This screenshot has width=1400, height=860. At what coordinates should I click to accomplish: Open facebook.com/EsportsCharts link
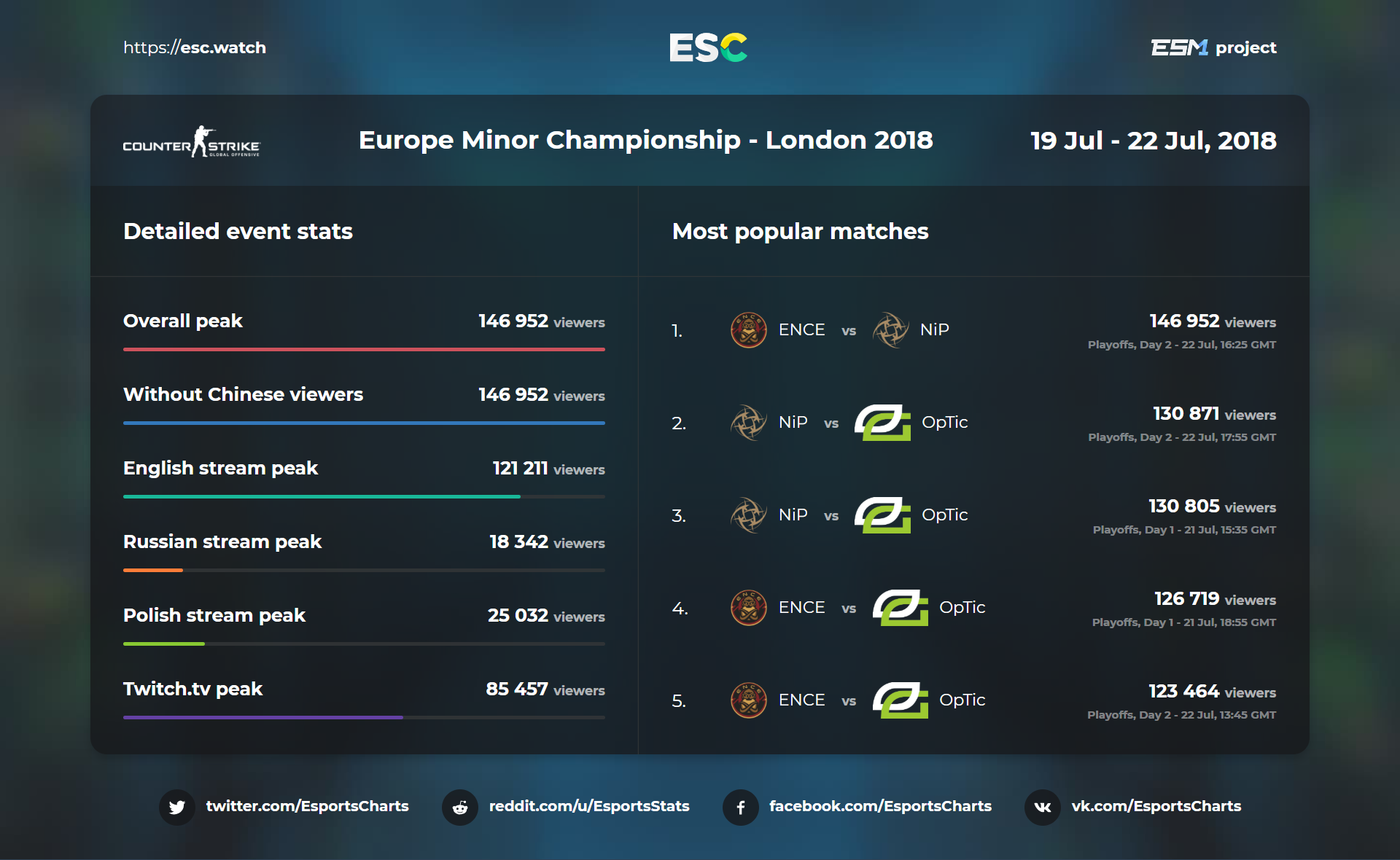(x=880, y=806)
